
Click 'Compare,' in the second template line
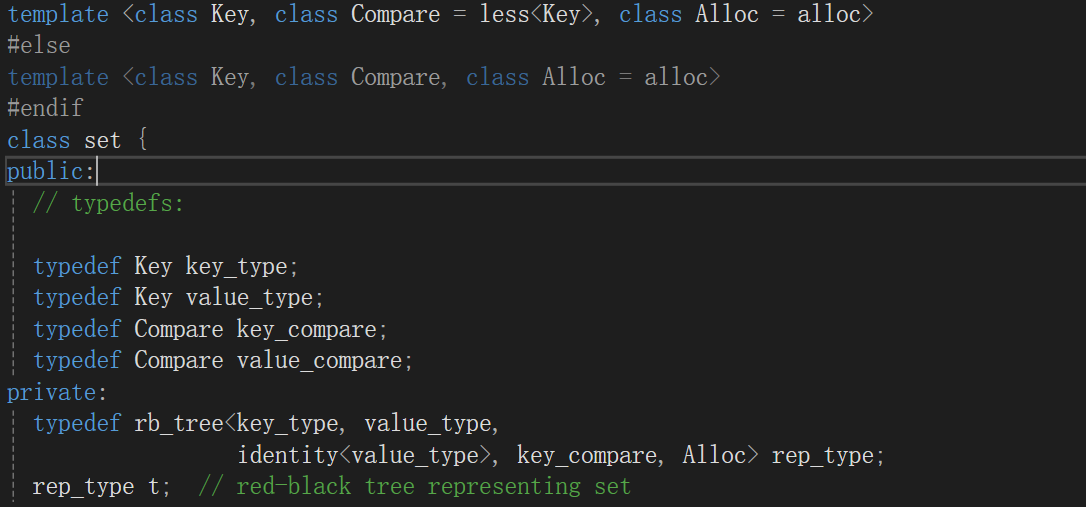(x=399, y=77)
